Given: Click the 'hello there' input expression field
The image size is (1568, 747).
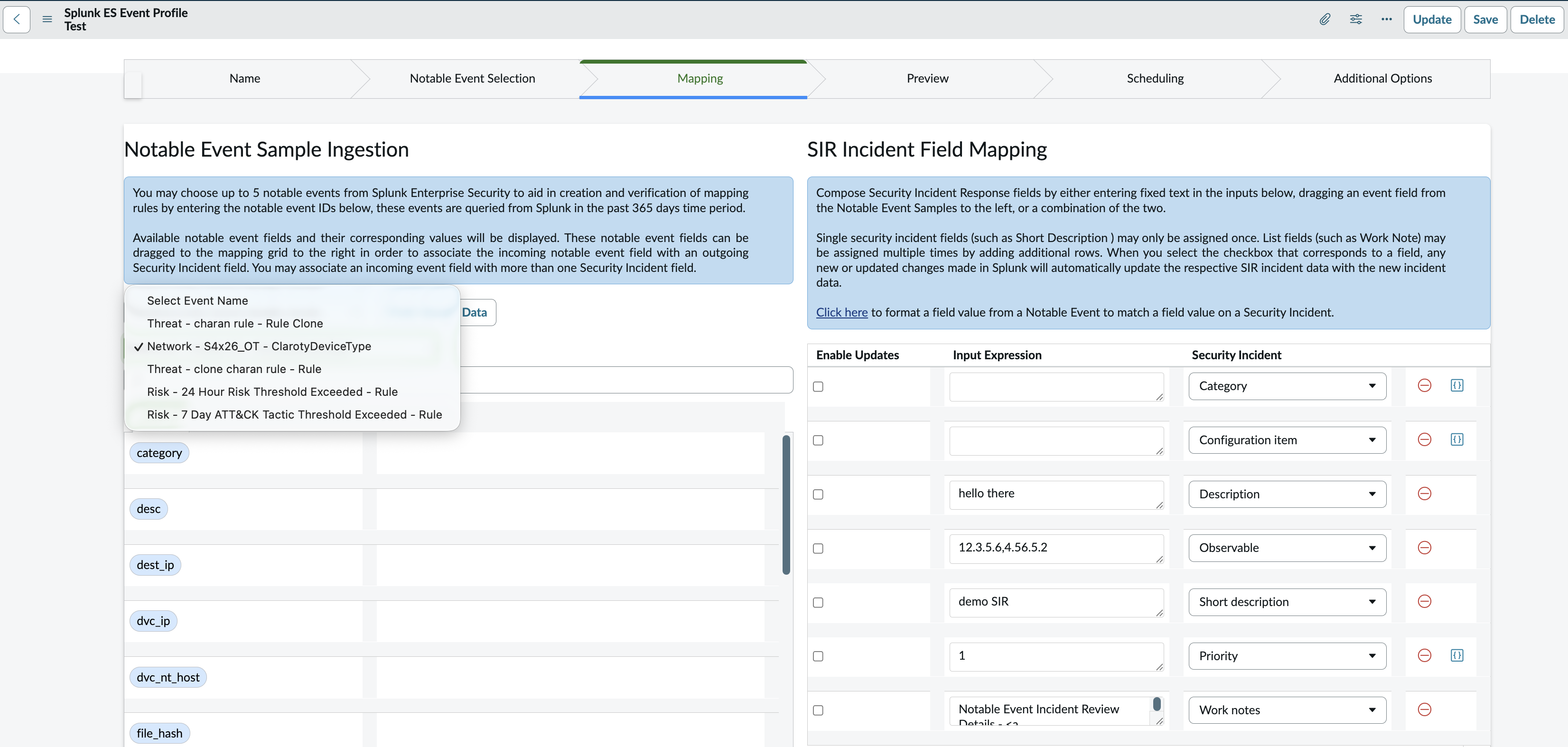Looking at the screenshot, I should tap(1056, 495).
